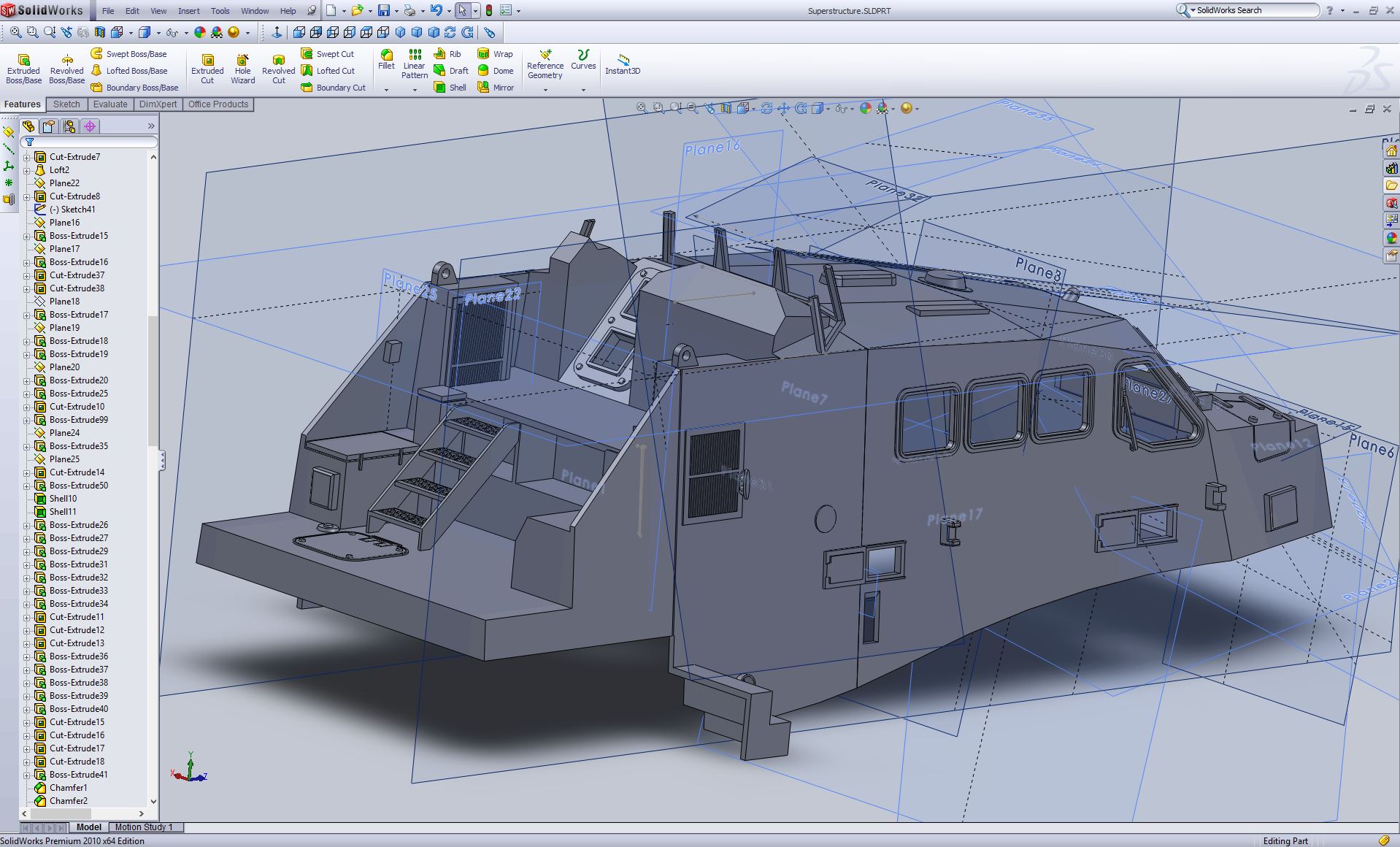1400x847 pixels.
Task: Open the Appearances color ball in task pane
Action: coord(1391,239)
